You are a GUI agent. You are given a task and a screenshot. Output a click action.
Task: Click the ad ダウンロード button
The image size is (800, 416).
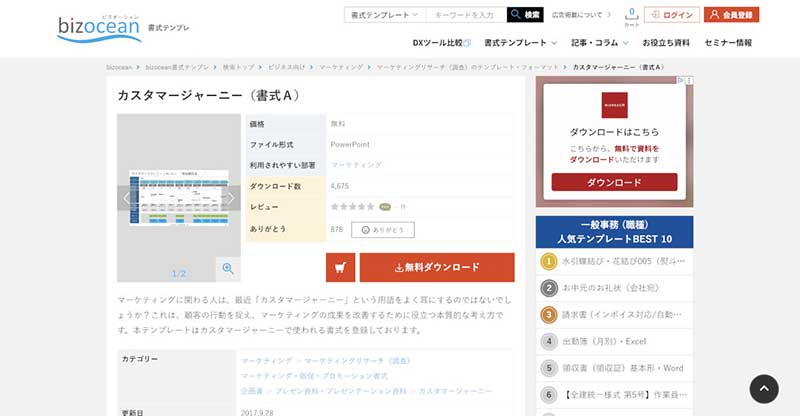coord(614,182)
